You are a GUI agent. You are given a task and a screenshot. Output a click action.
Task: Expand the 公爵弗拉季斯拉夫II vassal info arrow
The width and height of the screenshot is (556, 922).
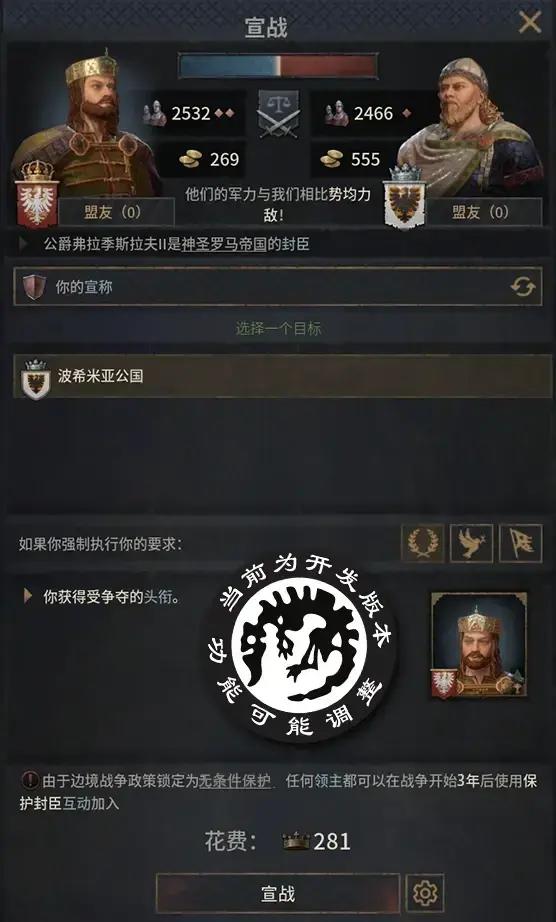pyautogui.click(x=24, y=244)
